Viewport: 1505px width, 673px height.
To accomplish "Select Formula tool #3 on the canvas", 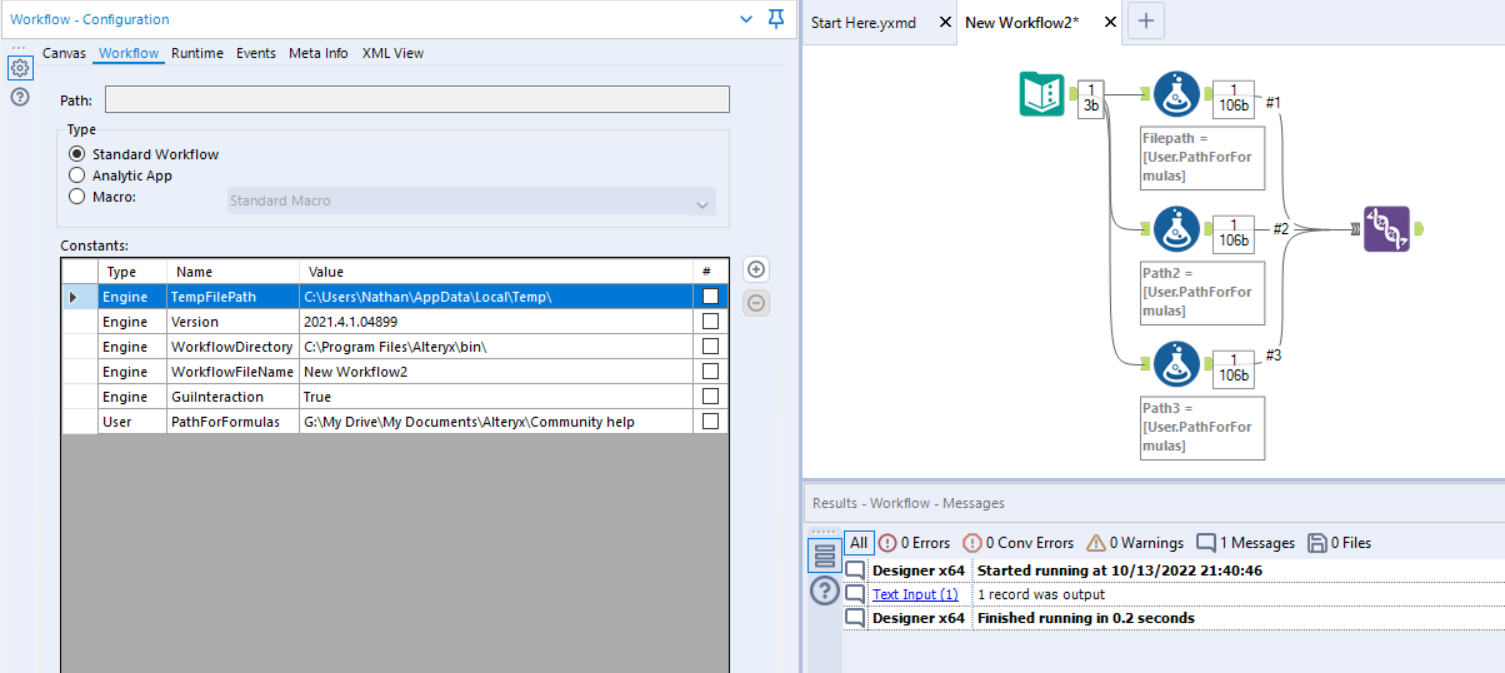I will [x=1176, y=363].
